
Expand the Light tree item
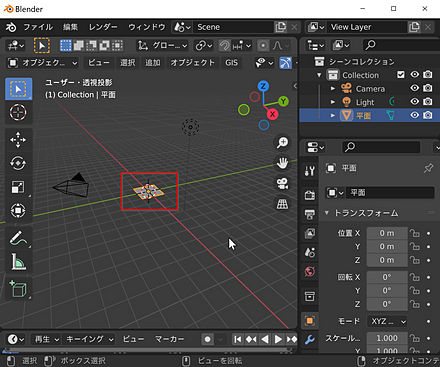pyautogui.click(x=333, y=102)
